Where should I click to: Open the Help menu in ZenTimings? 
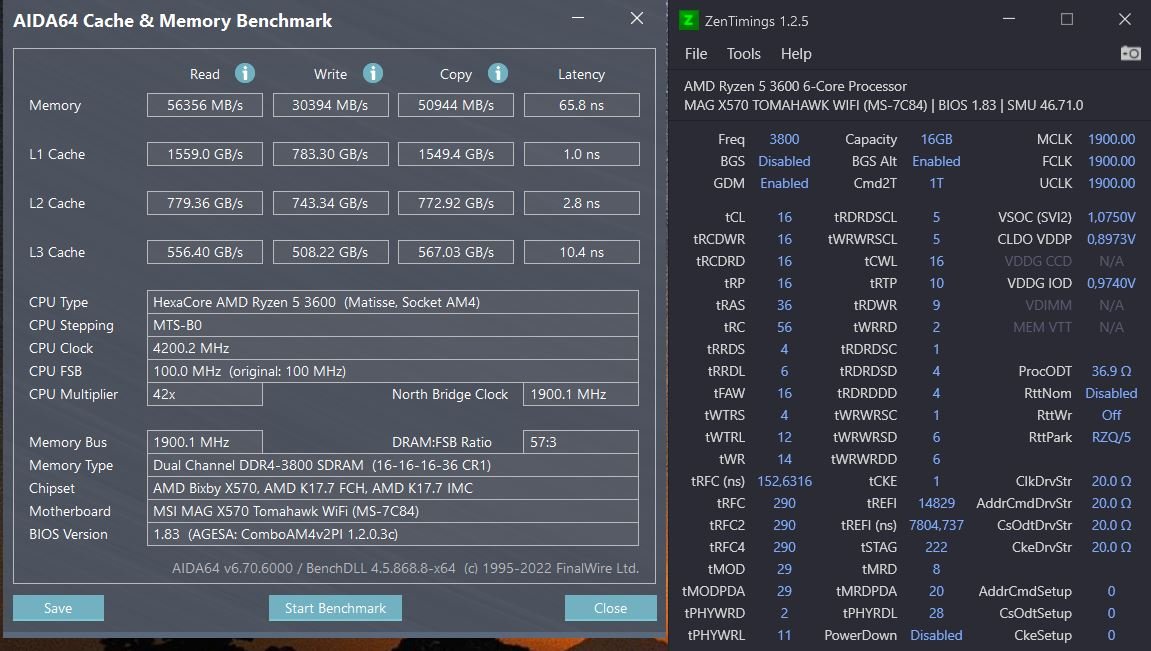[796, 54]
